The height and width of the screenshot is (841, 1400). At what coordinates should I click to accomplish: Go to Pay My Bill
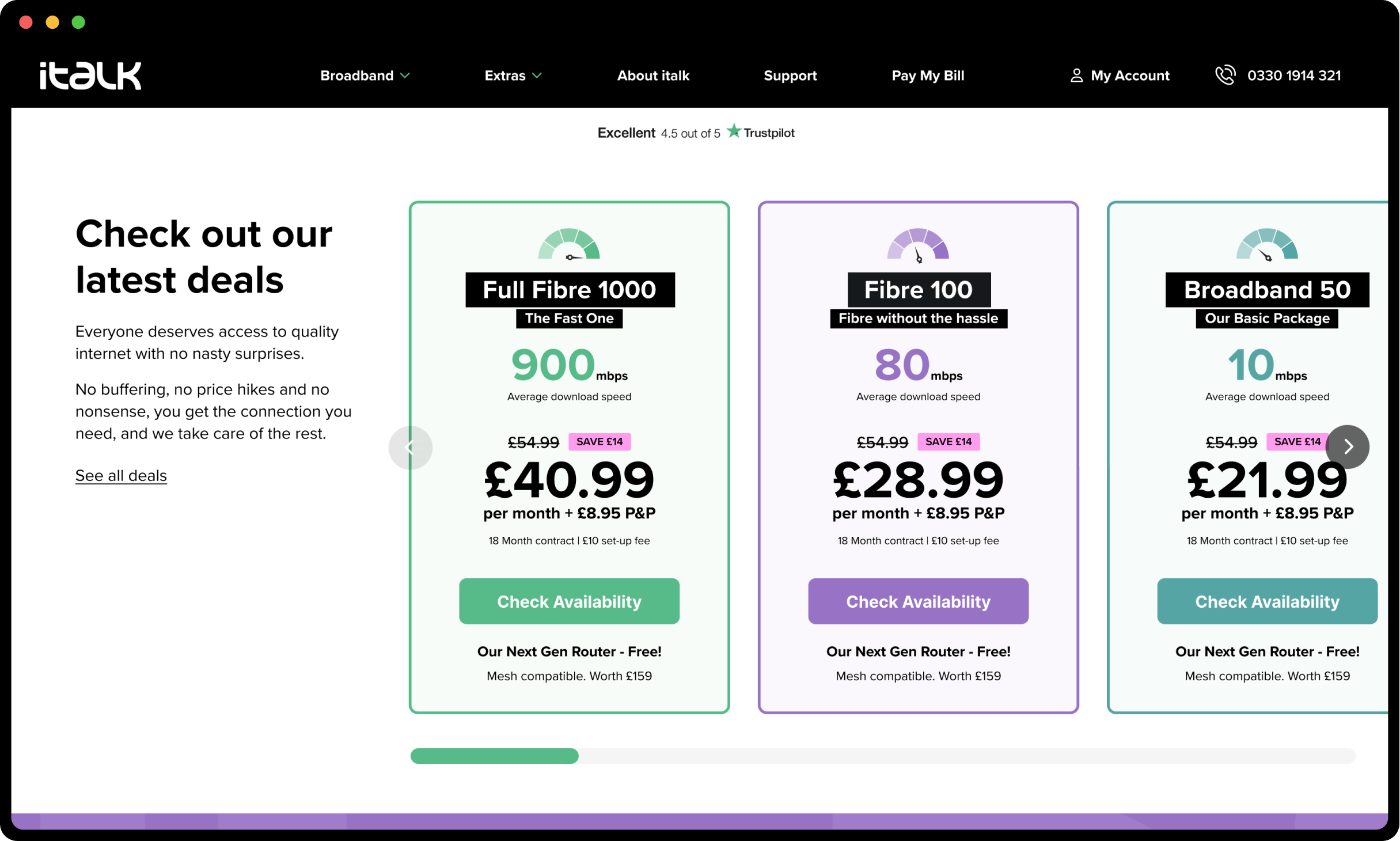coord(928,75)
